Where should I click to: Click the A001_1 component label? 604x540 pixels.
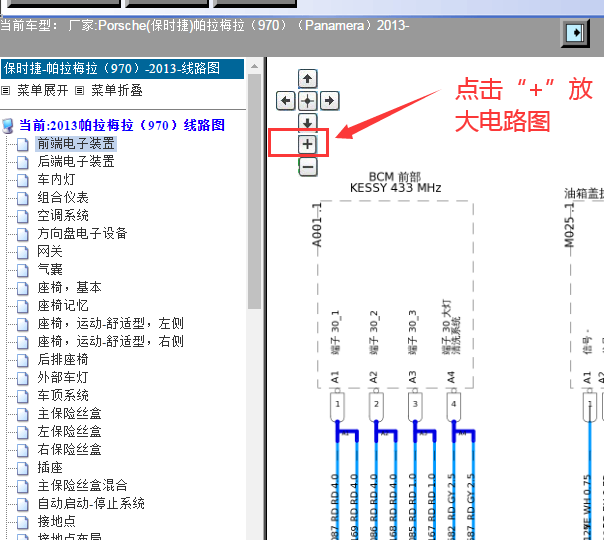pyautogui.click(x=317, y=225)
